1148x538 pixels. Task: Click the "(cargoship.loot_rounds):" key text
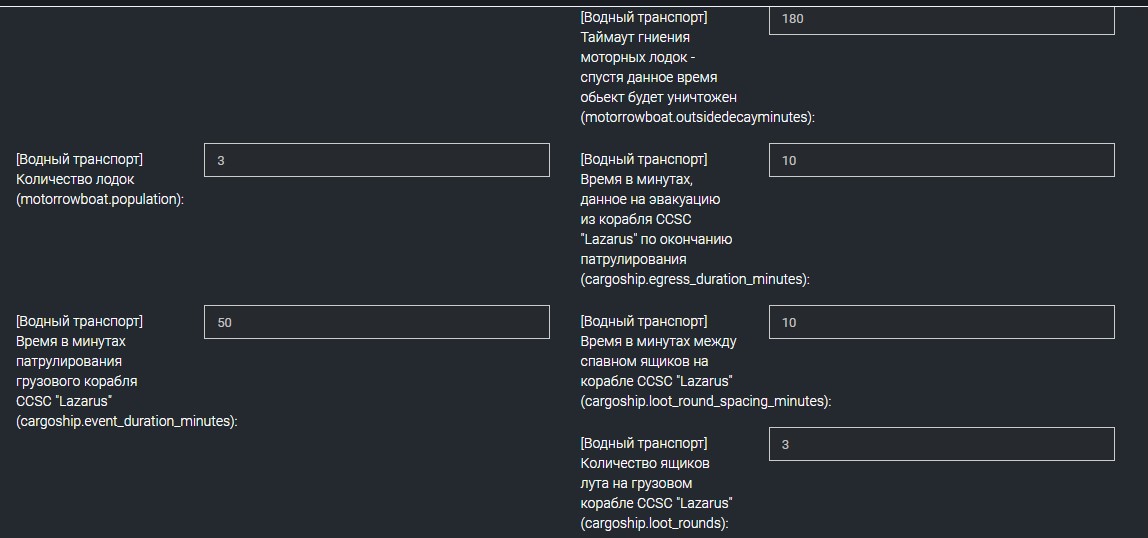click(654, 523)
